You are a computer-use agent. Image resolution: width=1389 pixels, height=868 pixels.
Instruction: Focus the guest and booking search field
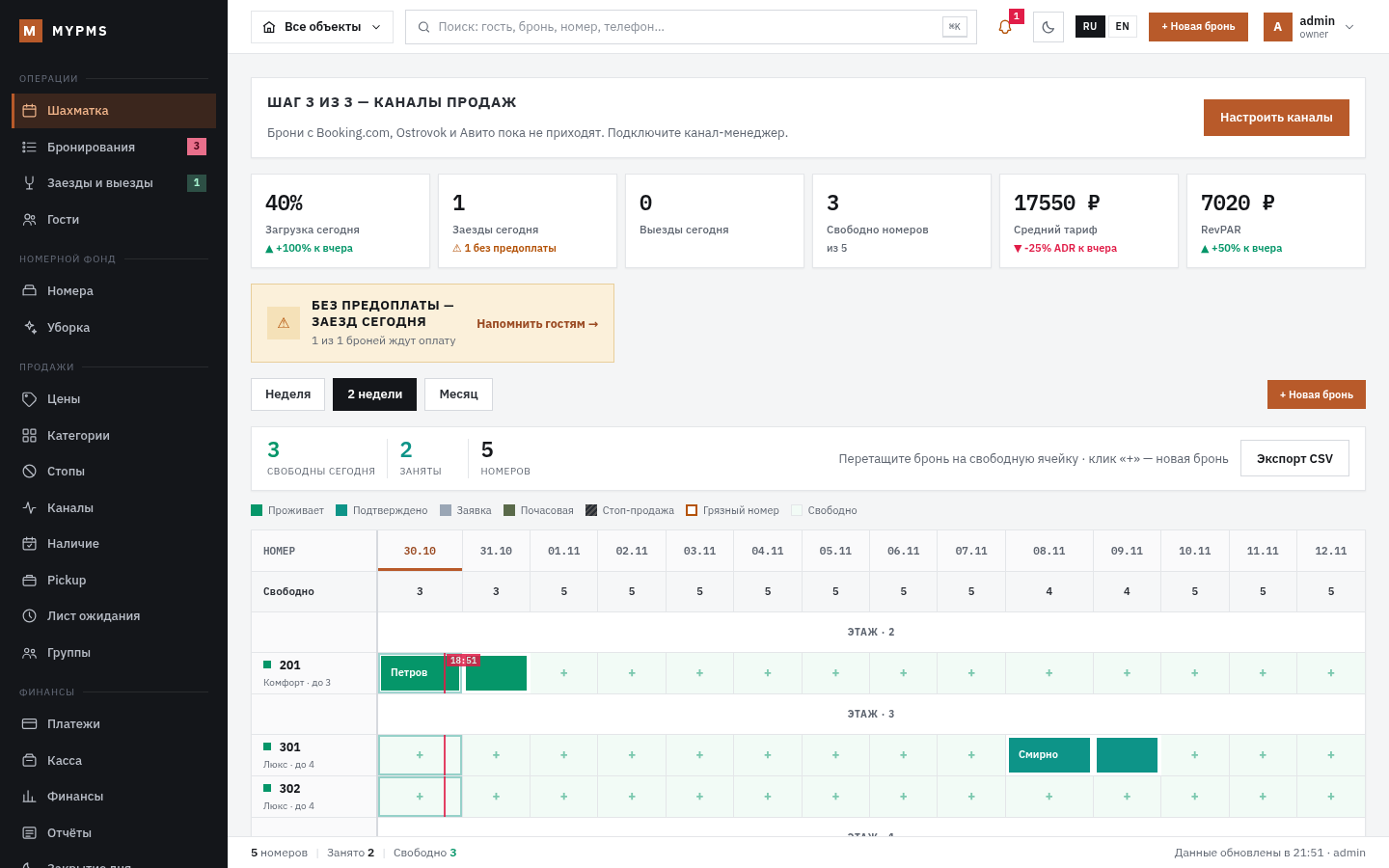[x=691, y=27]
